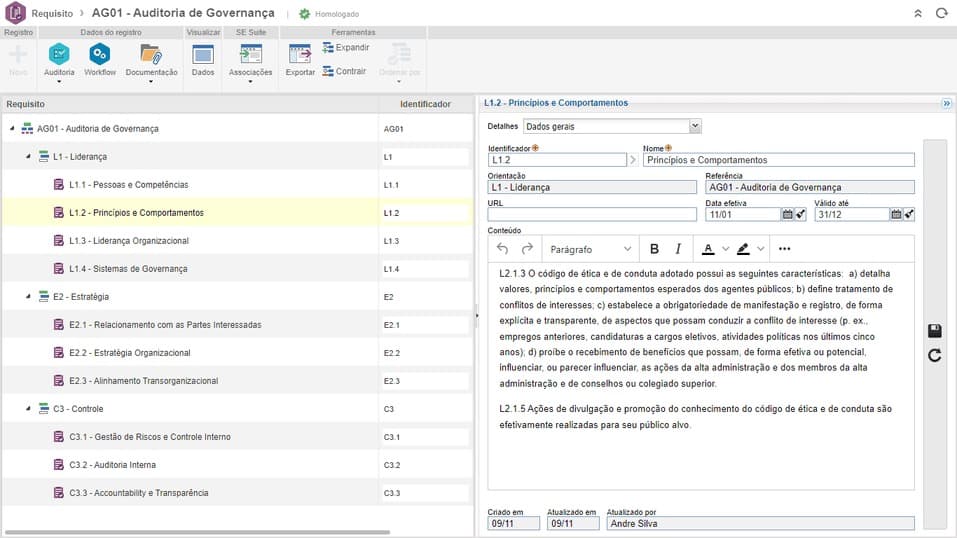
Task: Click the Homologado status gear icon
Action: [304, 13]
